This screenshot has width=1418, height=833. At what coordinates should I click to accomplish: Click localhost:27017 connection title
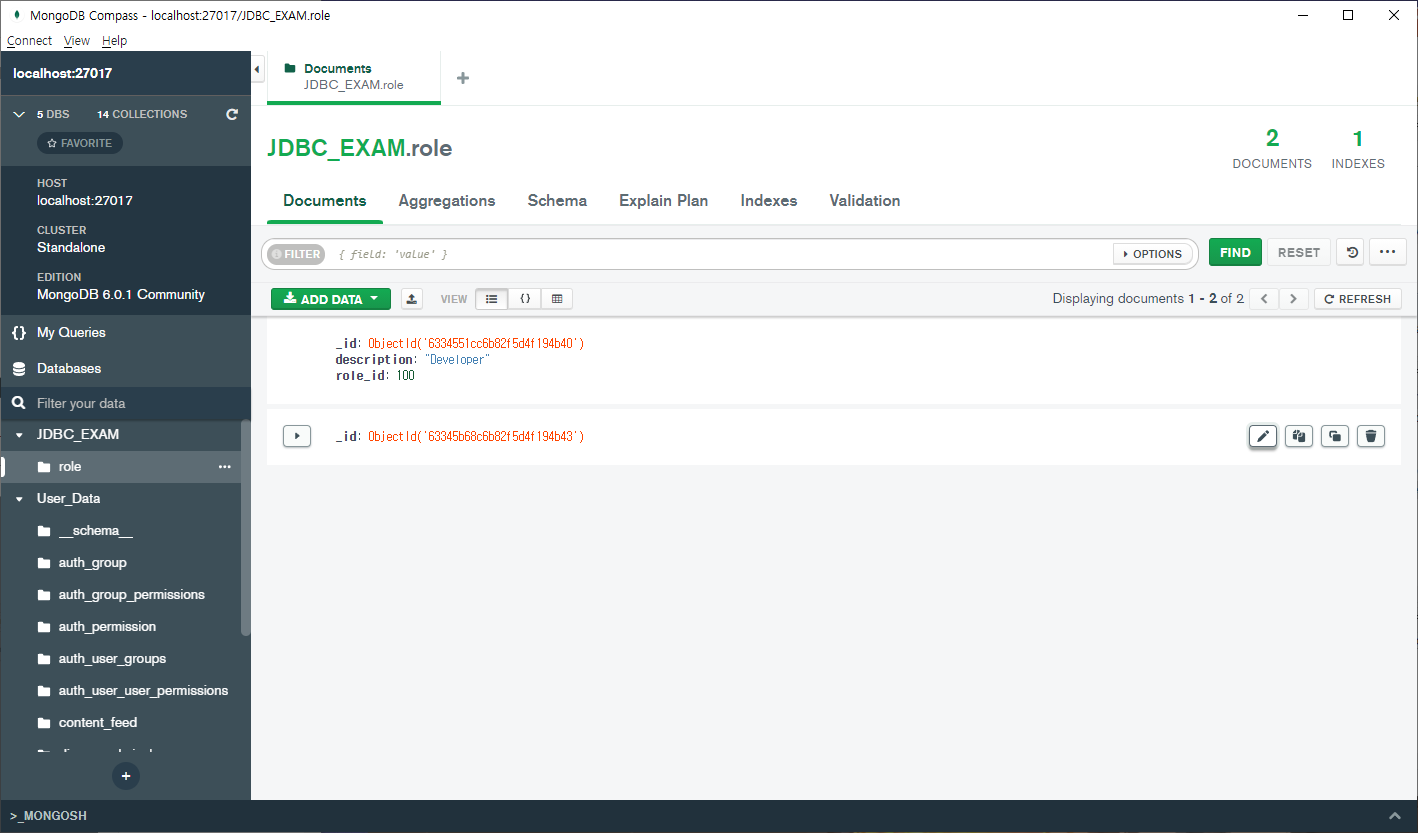[x=63, y=74]
